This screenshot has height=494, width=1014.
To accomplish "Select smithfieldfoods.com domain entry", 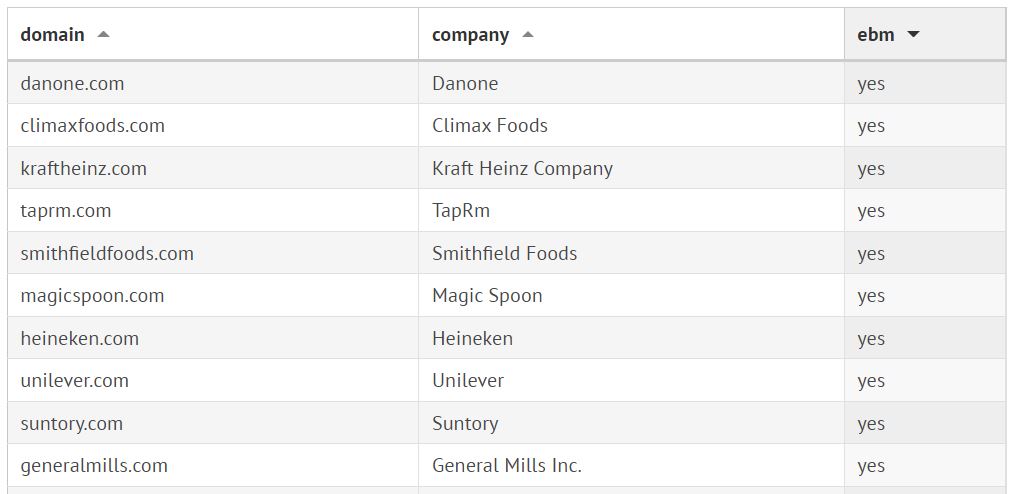I will coord(107,253).
